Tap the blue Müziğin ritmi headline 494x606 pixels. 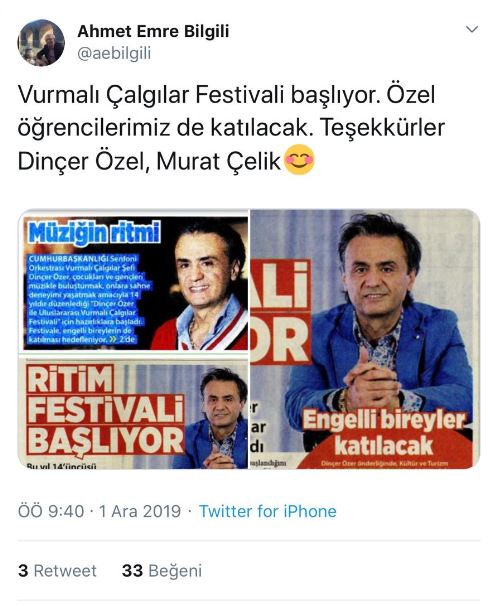point(94,233)
